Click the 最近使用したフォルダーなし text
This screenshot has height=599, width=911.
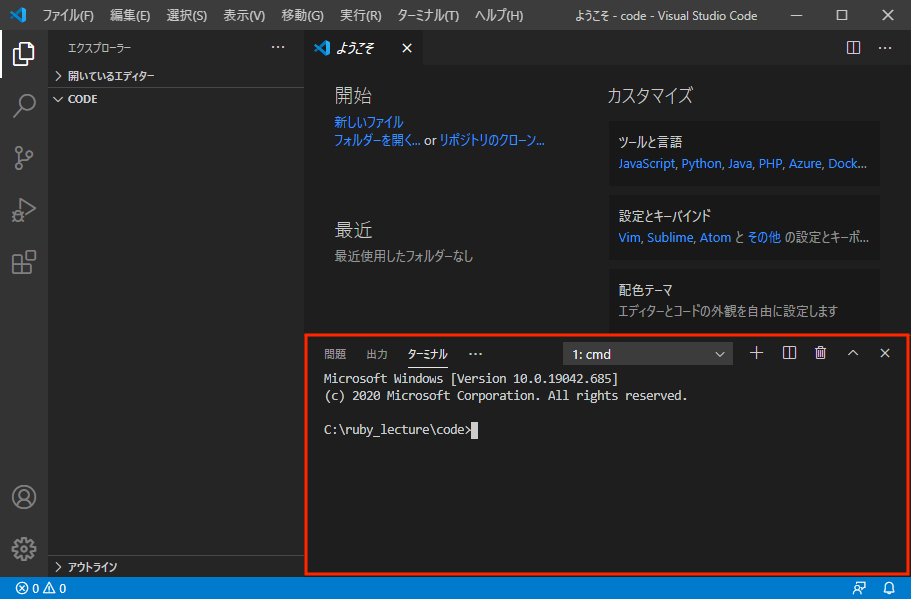[404, 256]
